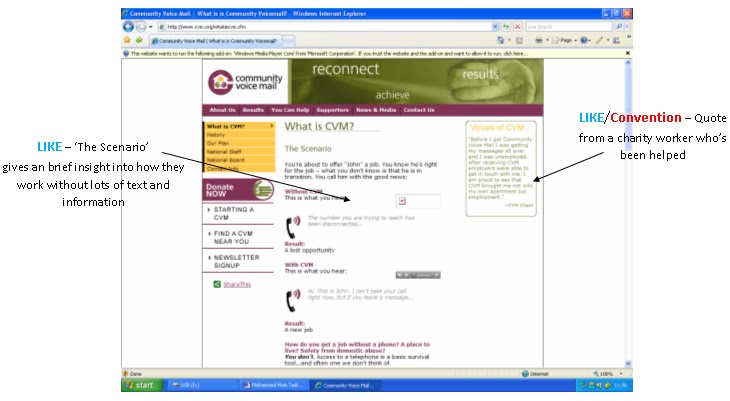Open the Find a CVM Near You link
The height and width of the screenshot is (401, 730).
click(233, 238)
